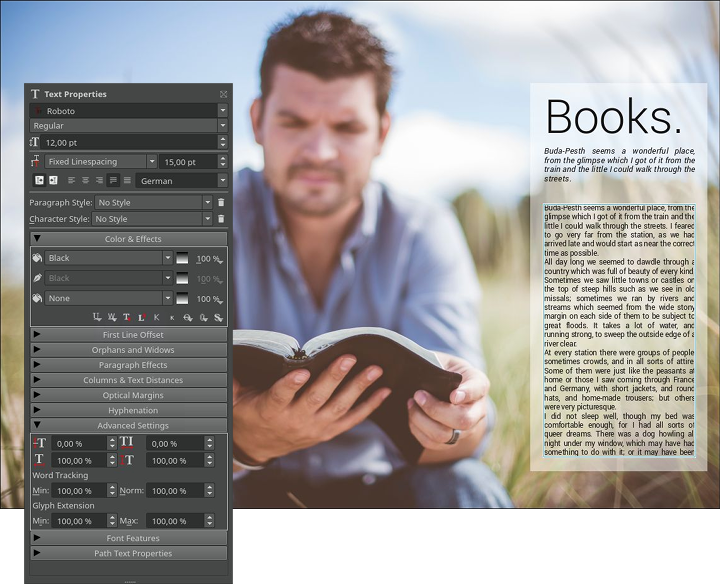Click the superscript effect icon
Screen dimensions: 720x584
tap(141, 317)
